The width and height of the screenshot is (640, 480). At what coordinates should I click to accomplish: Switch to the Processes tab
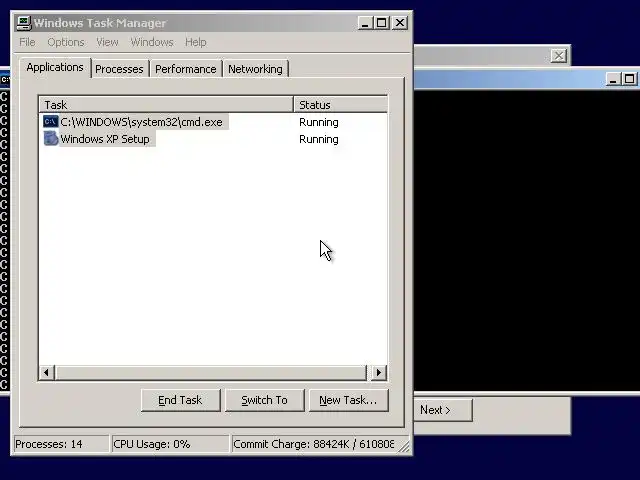click(119, 69)
